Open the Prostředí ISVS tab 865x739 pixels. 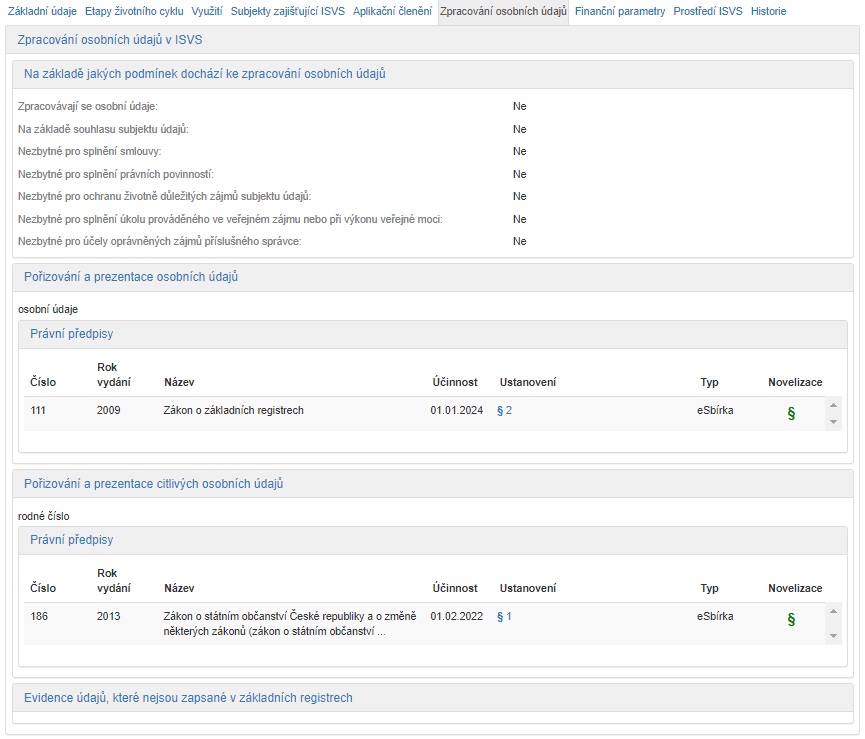(708, 11)
